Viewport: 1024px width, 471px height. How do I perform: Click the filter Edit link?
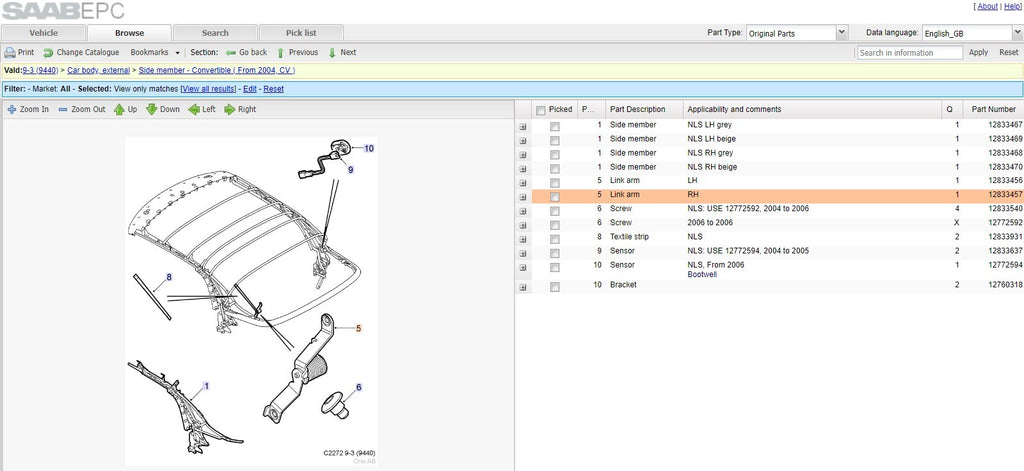(x=249, y=89)
